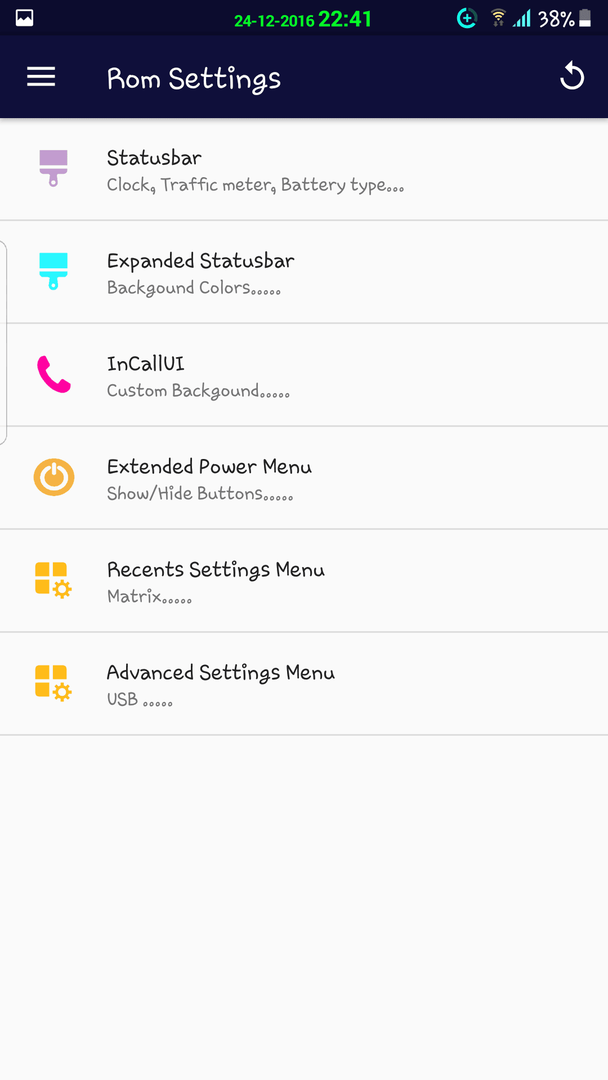Screen dimensions: 608x1080
Task: Tap the cyan Expanded Statusbar brush icon
Action: click(53, 271)
